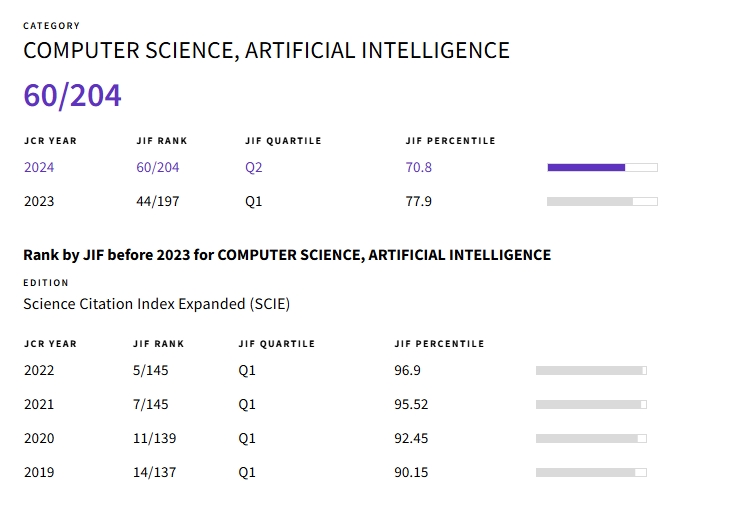
Task: Click the 14/137 rank for 2019
Action: (x=154, y=472)
